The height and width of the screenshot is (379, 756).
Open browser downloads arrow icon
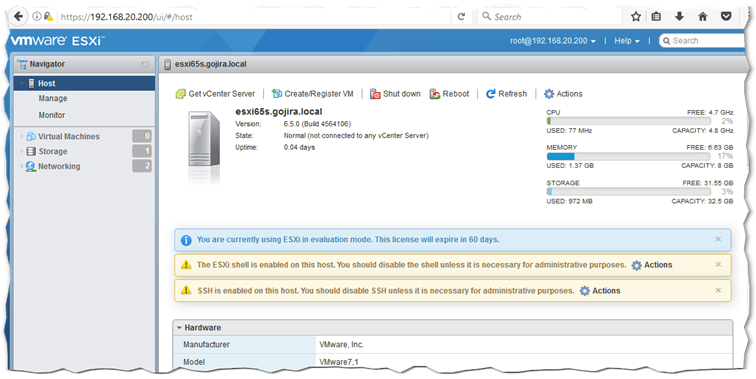(x=679, y=16)
